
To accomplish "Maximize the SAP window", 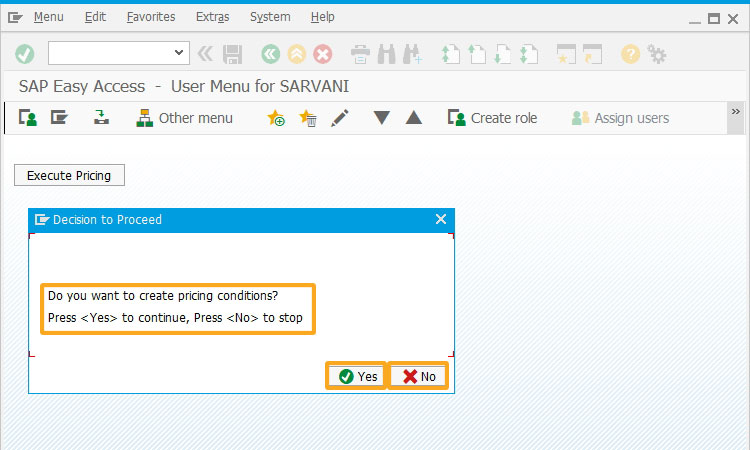I will [714, 19].
